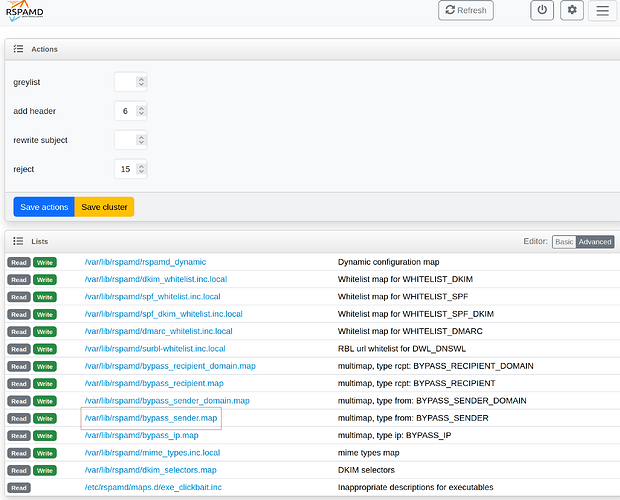Adjust the greylist value stepper arrows
Screen dimensions: 620x500
point(141,82)
